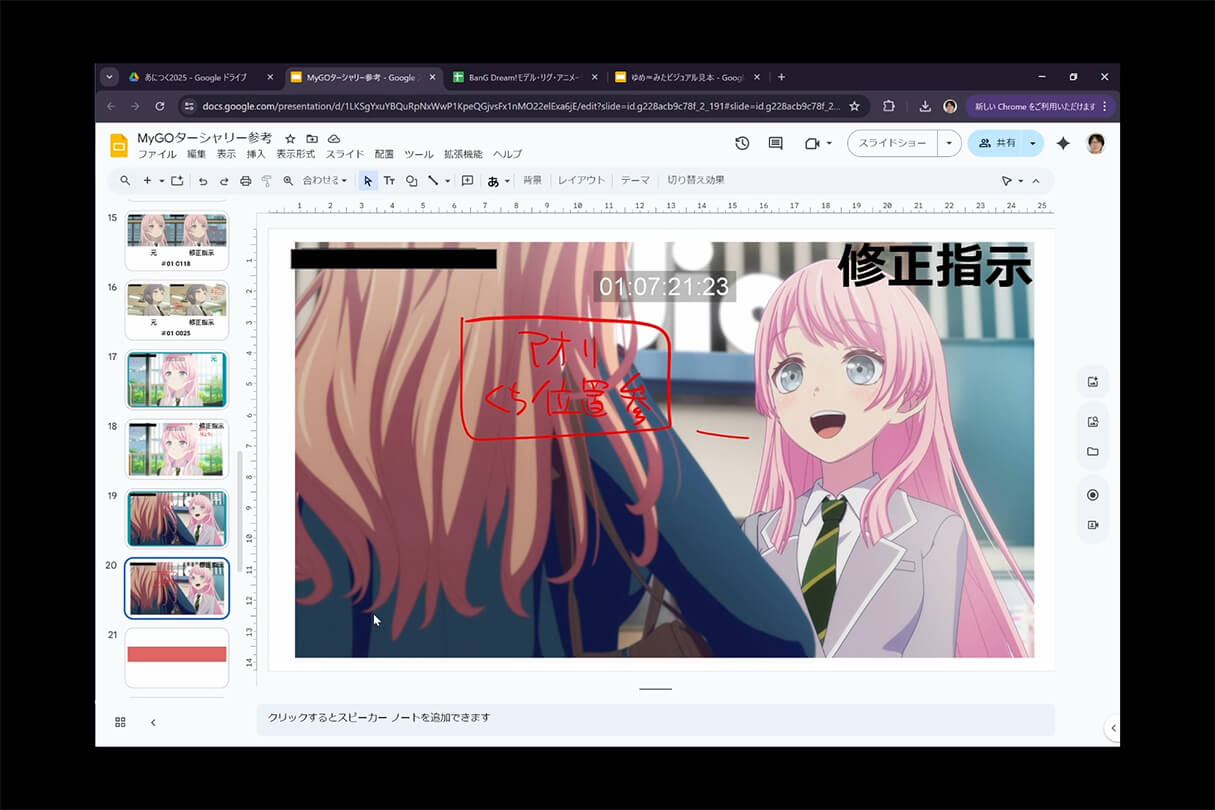This screenshot has height=810, width=1215.
Task: Click the shape insert tool icon
Action: tap(411, 181)
